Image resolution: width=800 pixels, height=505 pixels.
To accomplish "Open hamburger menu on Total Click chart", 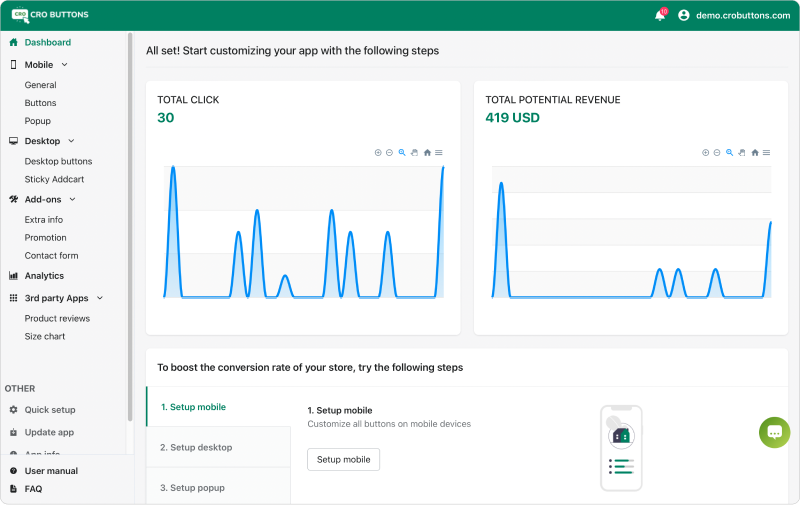I will pyautogui.click(x=439, y=153).
